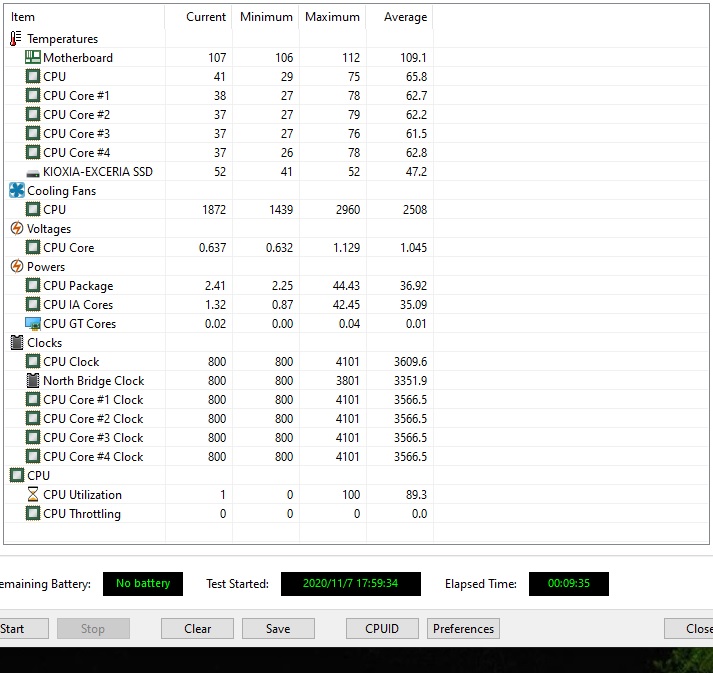Click the Average column header
This screenshot has width=713, height=673.
point(400,17)
